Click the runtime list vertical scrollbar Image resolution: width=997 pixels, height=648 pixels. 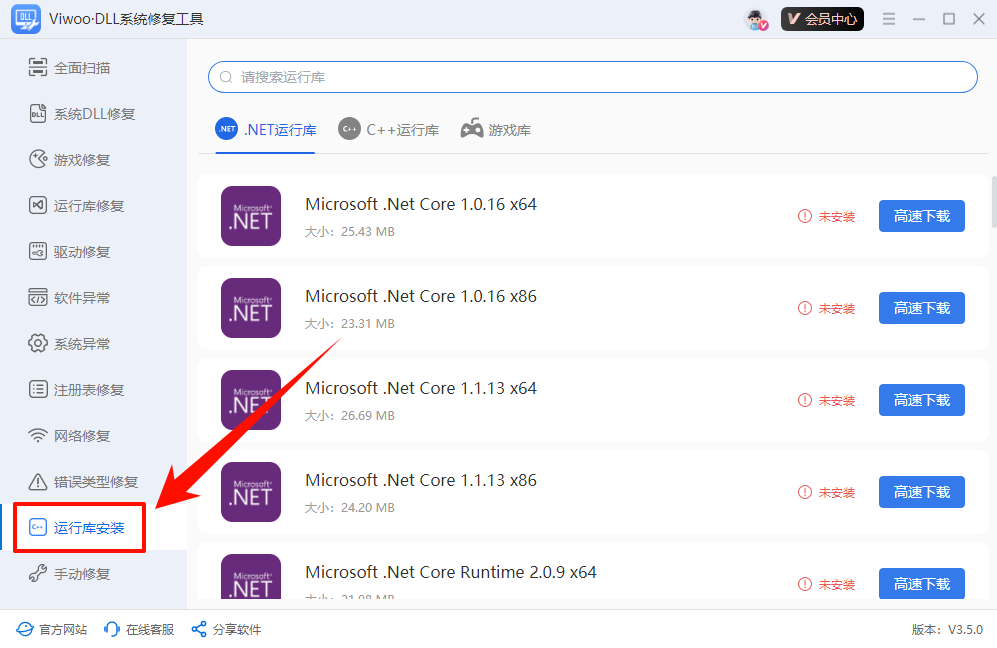[x=993, y=203]
